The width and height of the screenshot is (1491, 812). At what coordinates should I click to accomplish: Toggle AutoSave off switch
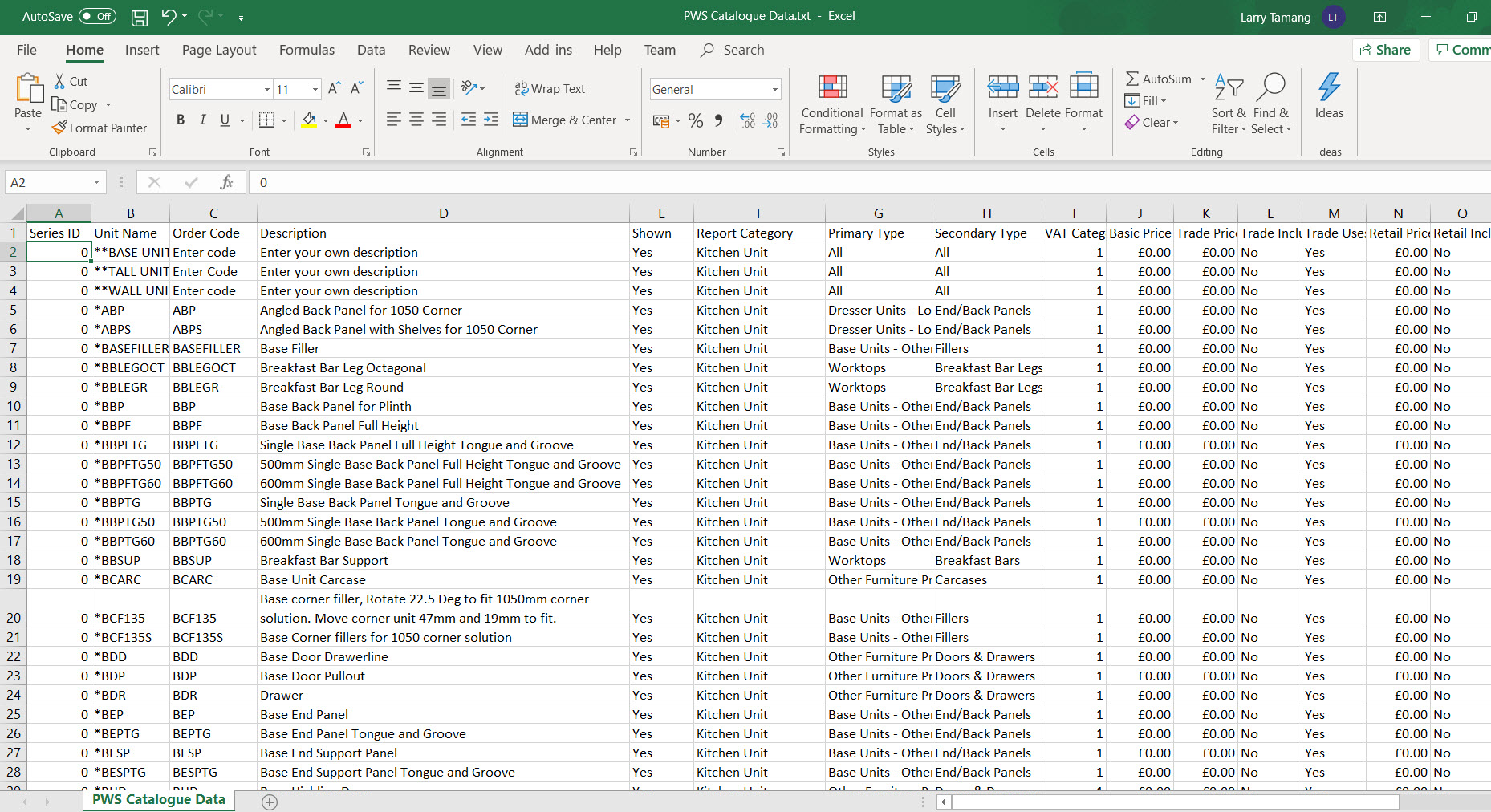(95, 16)
